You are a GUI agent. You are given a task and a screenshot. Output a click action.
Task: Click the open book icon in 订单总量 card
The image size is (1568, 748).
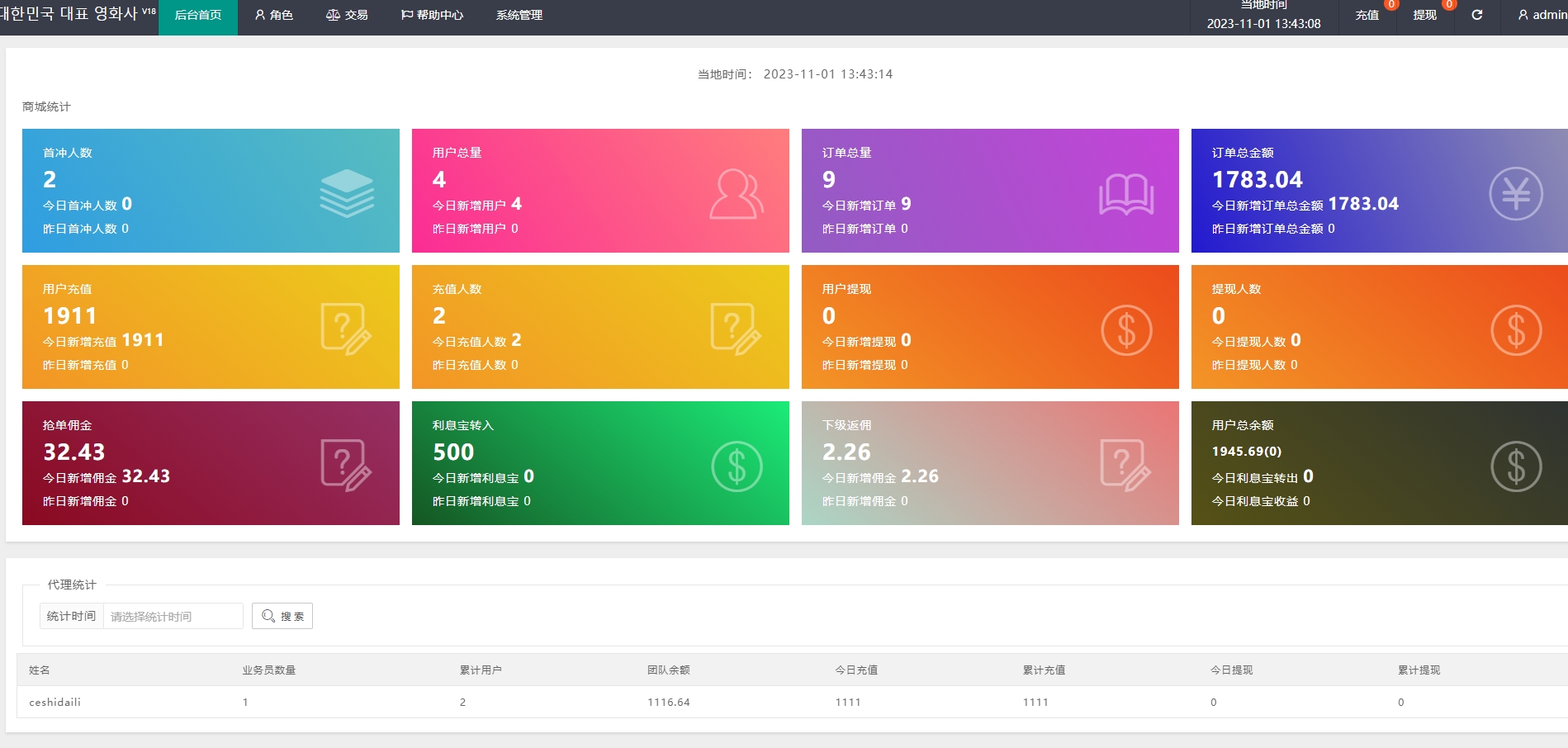1125,195
